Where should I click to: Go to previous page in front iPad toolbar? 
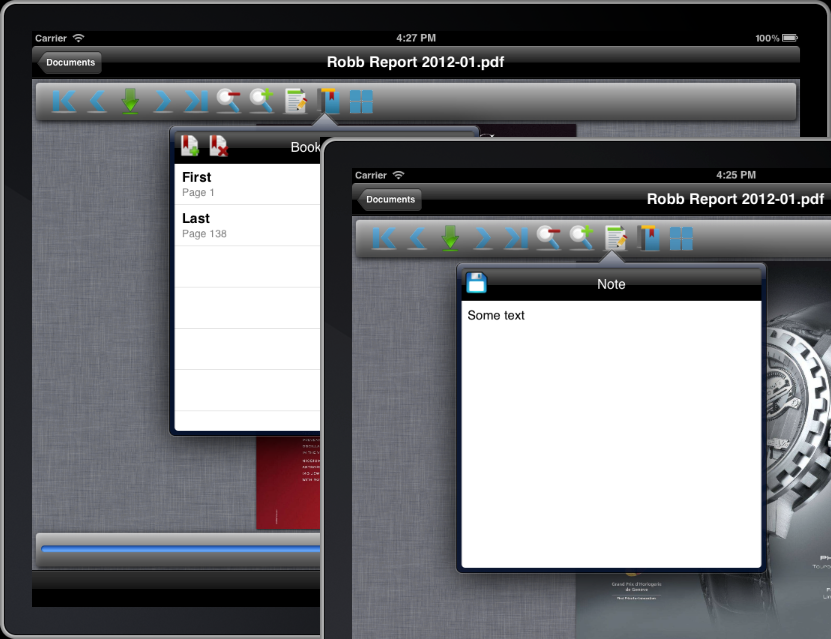(417, 238)
